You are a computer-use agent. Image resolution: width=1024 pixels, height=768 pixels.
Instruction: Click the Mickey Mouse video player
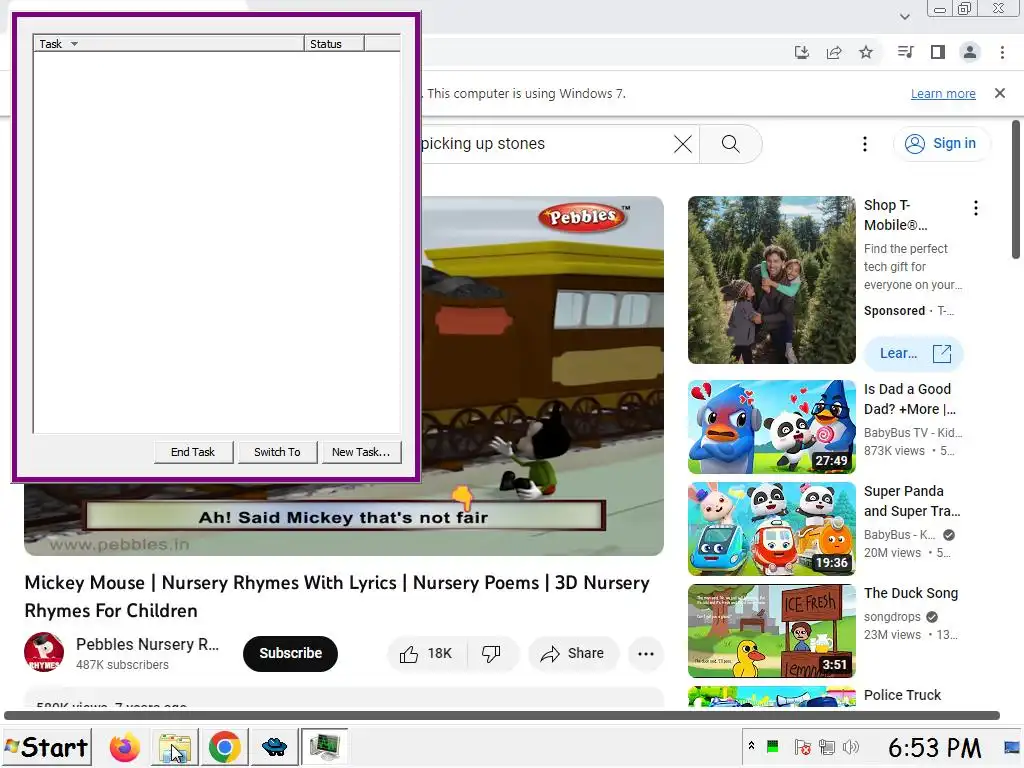pyautogui.click(x=542, y=376)
